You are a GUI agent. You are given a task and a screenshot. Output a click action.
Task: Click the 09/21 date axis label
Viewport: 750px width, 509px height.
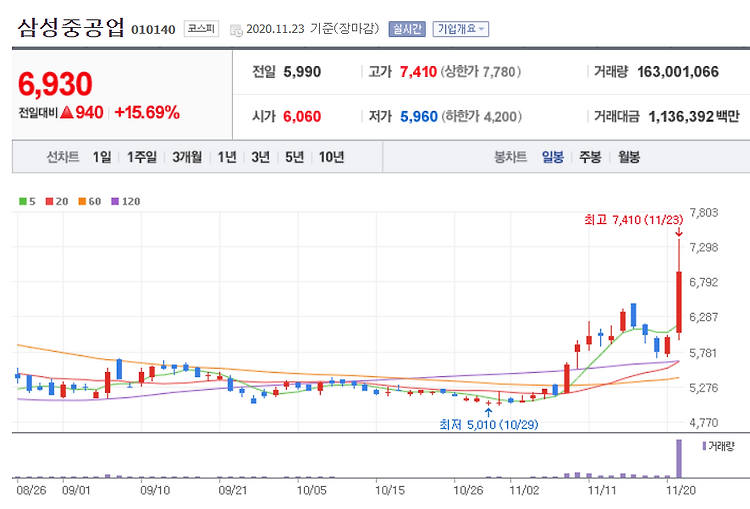click(233, 490)
